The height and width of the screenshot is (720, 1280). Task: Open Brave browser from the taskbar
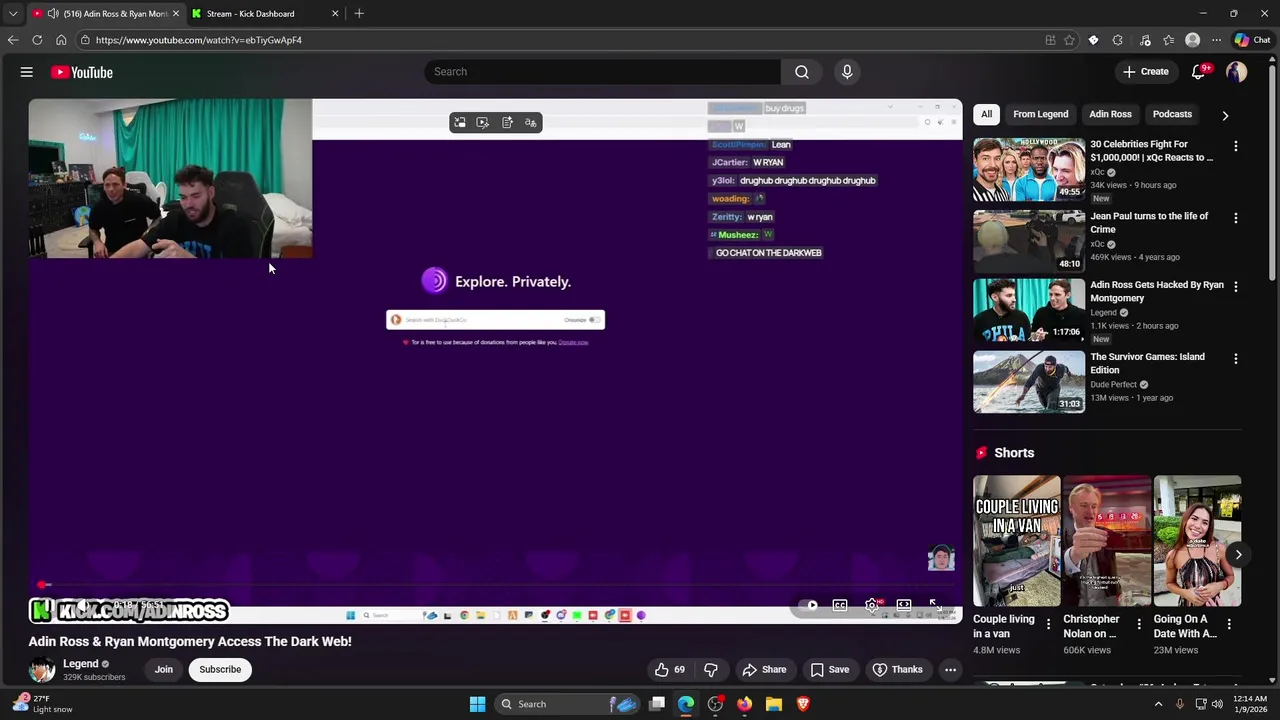(x=802, y=704)
